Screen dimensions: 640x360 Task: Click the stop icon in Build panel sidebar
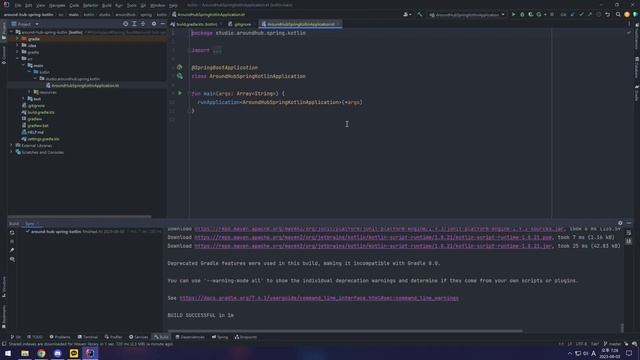point(12,241)
